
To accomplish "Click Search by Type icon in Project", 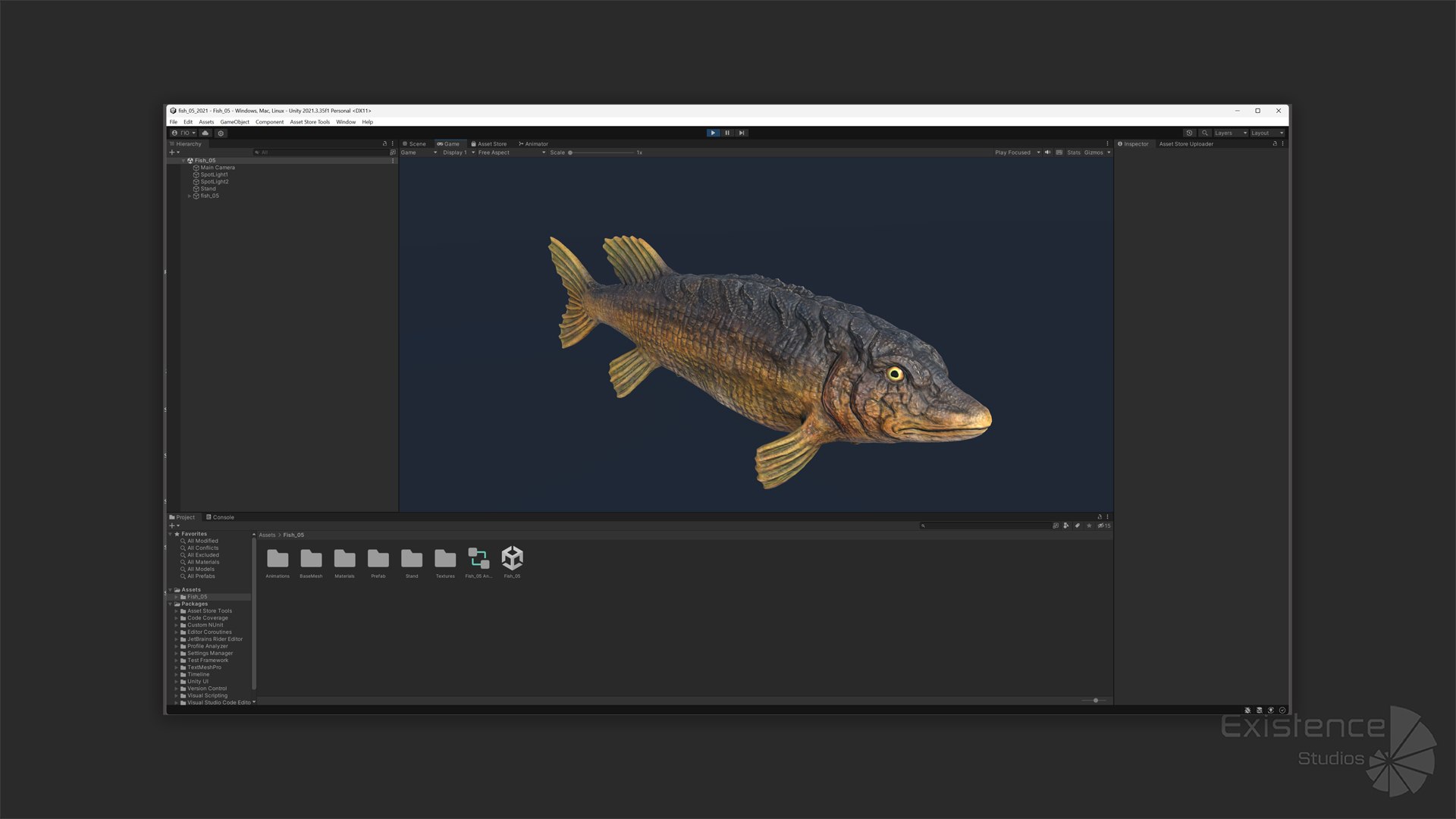I will click(x=1066, y=526).
